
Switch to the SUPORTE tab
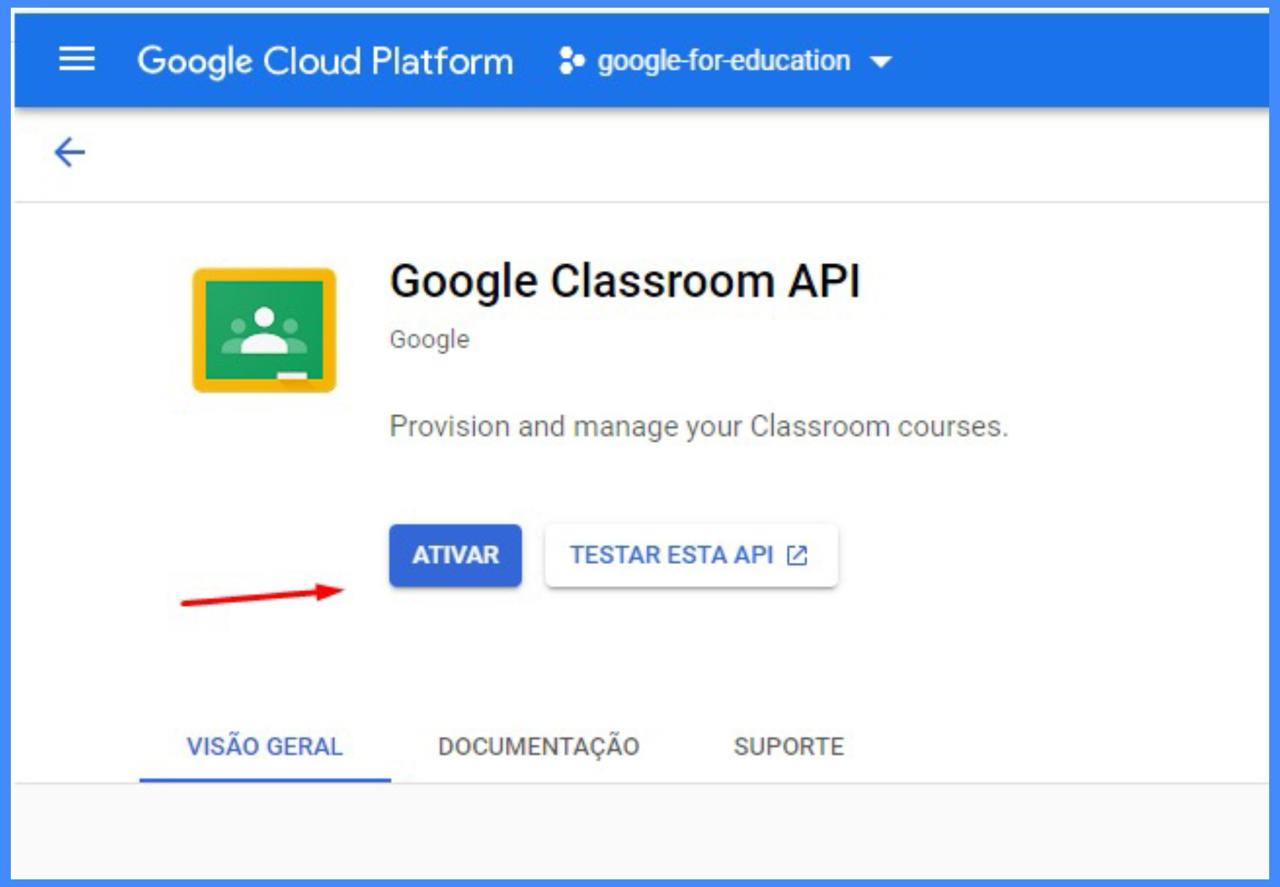[x=789, y=747]
